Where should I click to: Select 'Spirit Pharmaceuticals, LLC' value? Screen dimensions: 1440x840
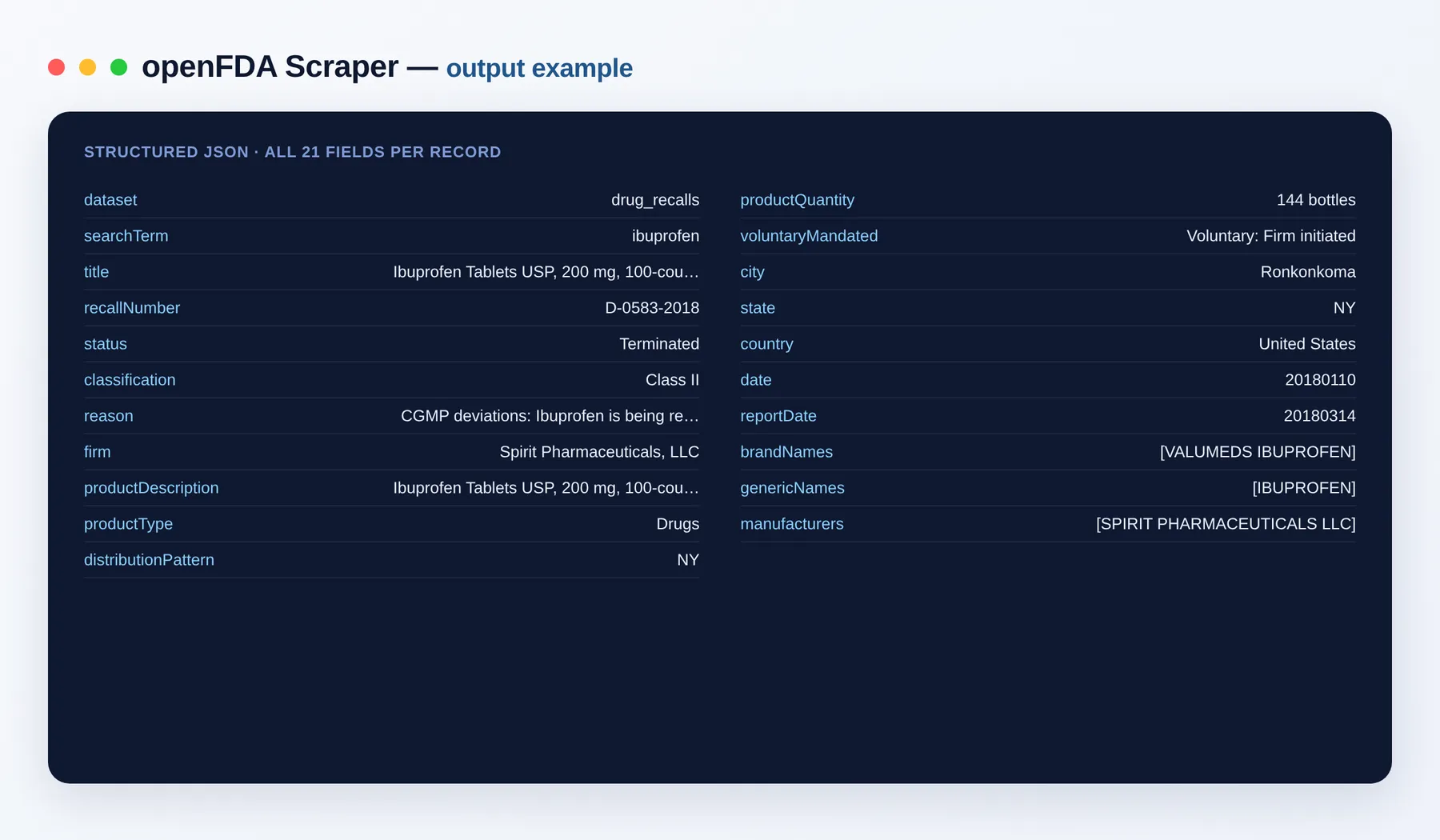600,452
